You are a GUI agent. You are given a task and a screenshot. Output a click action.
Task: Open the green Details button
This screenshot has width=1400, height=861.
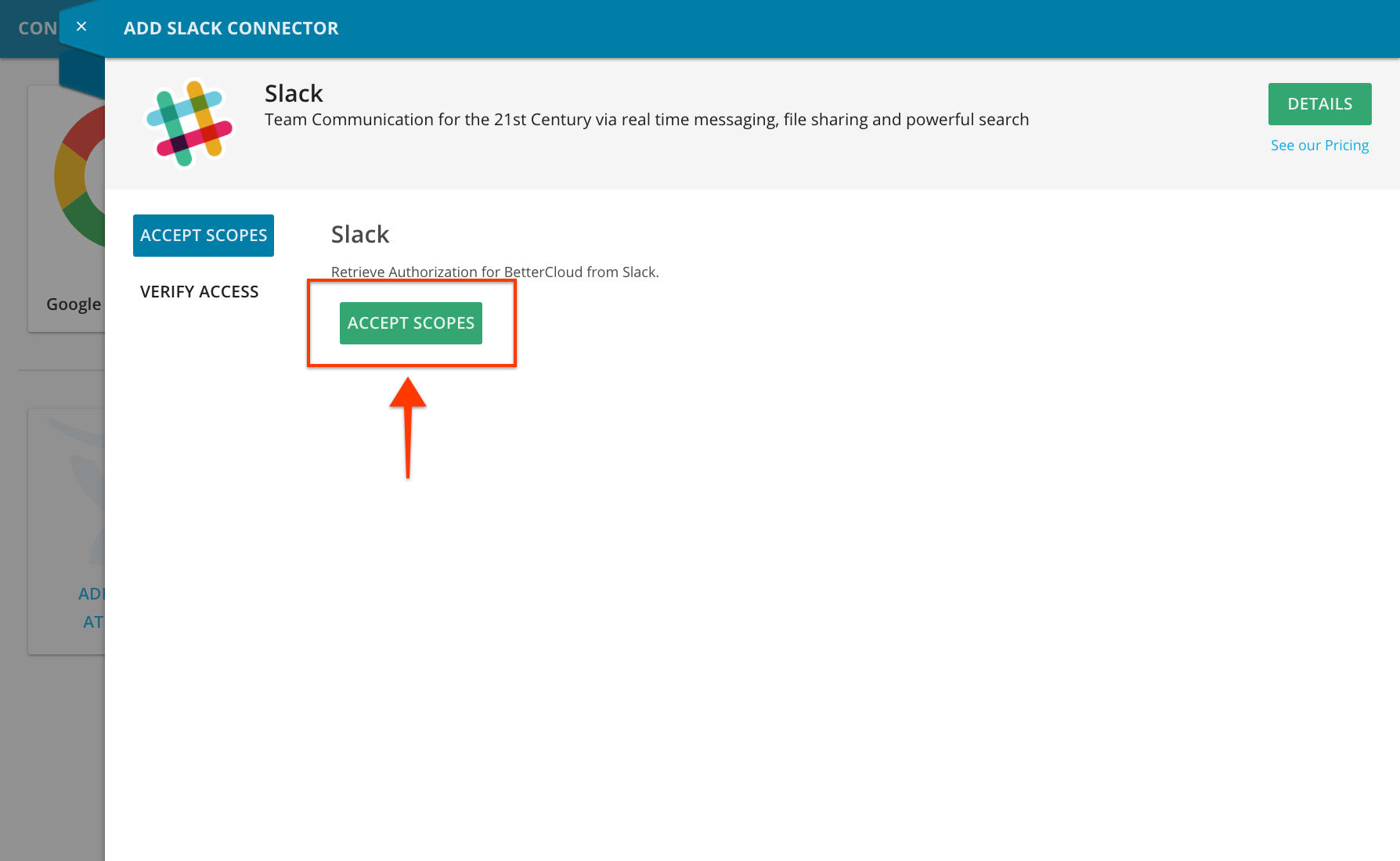(1319, 104)
